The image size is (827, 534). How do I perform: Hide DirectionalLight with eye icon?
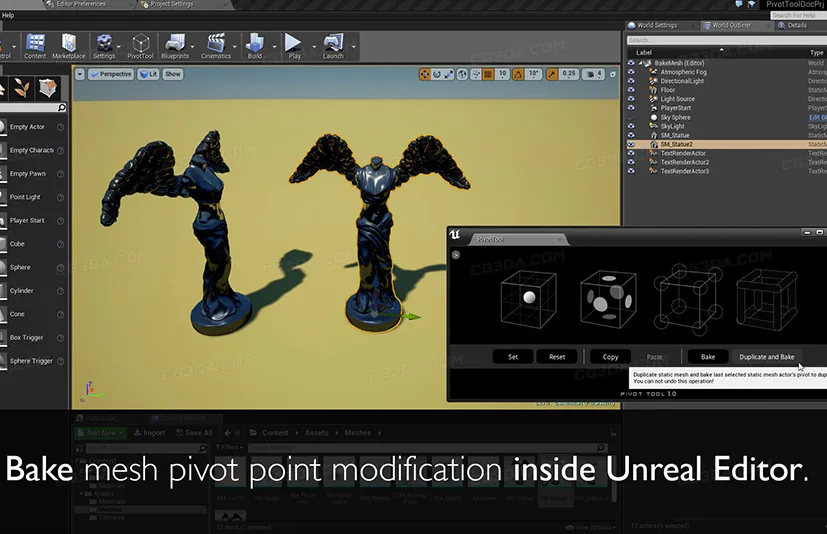(x=631, y=81)
